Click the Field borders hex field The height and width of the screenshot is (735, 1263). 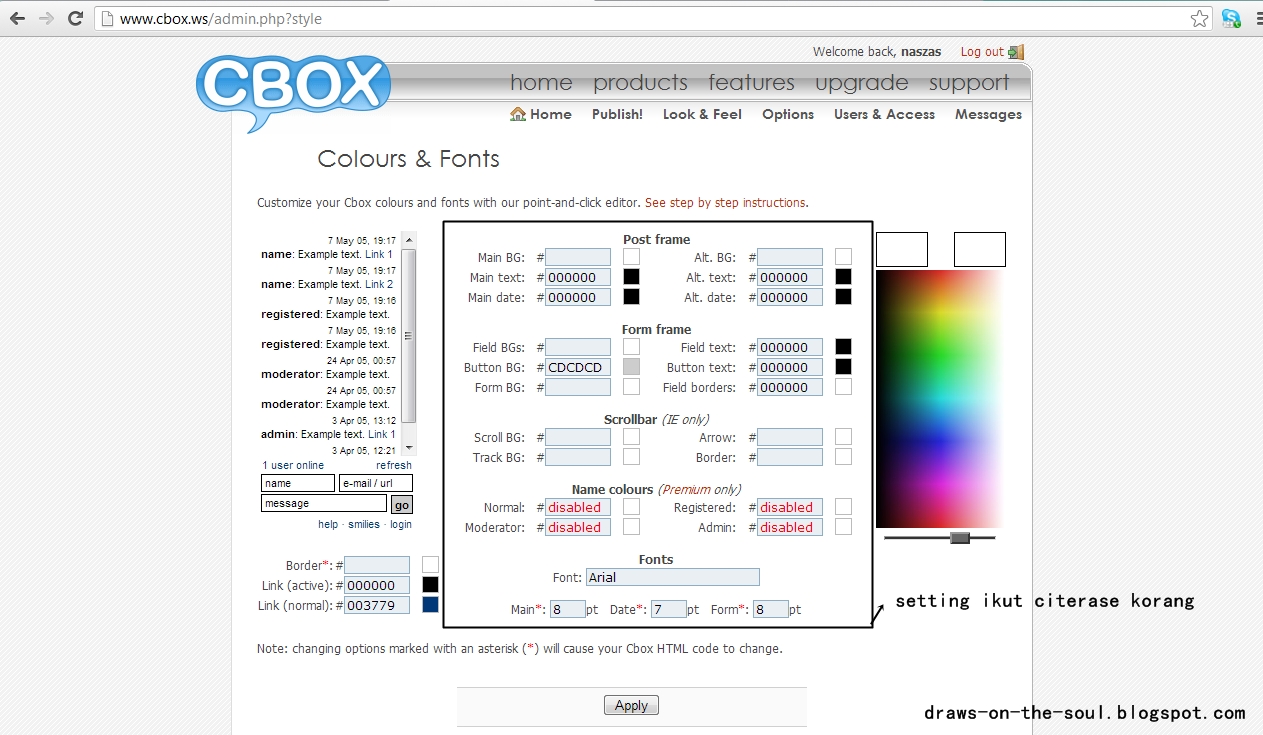[790, 387]
